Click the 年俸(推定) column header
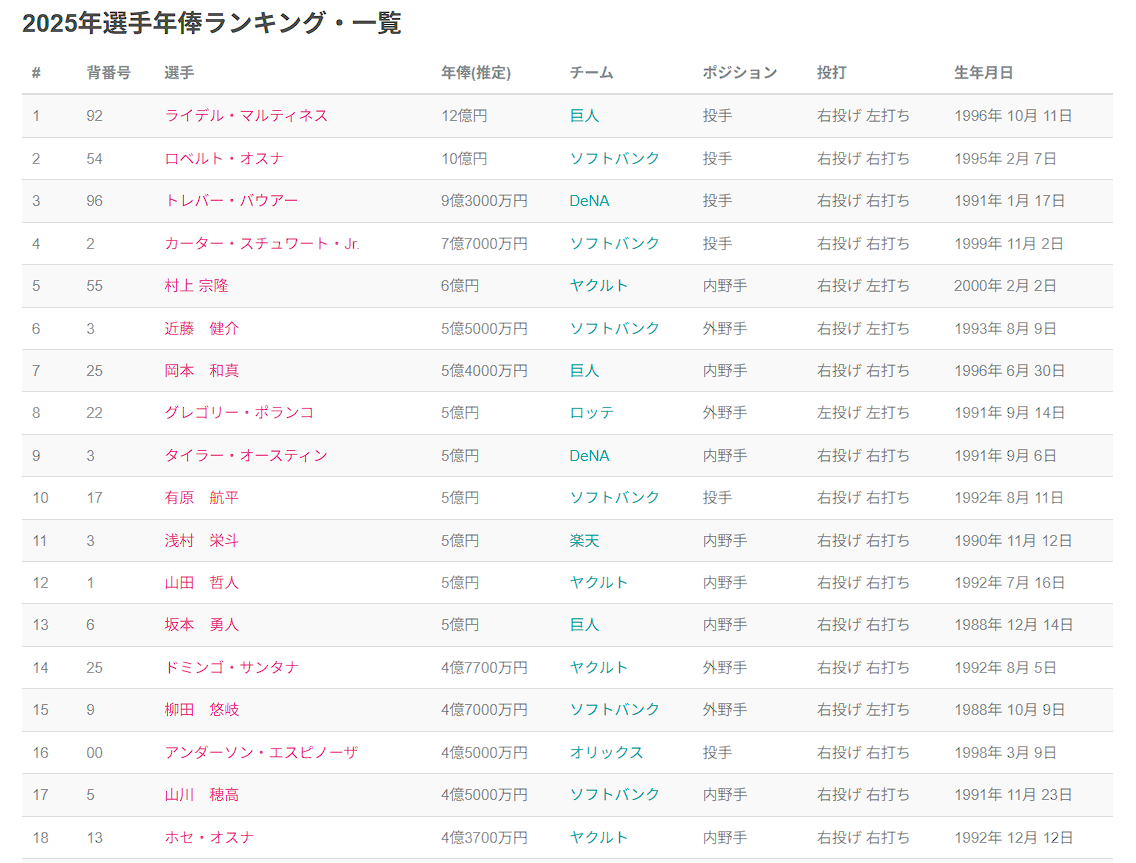 [476, 73]
